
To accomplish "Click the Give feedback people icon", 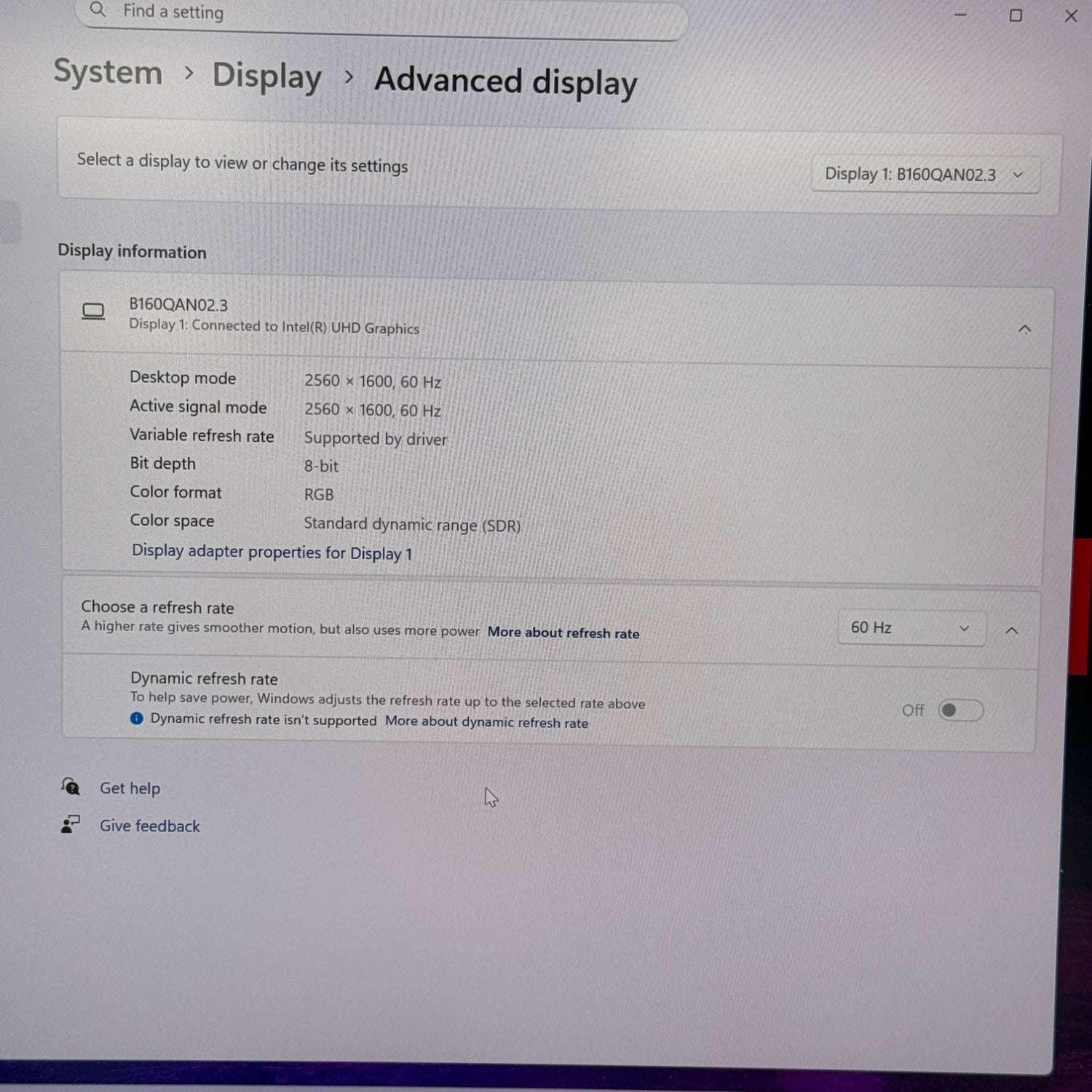I will click(x=70, y=823).
